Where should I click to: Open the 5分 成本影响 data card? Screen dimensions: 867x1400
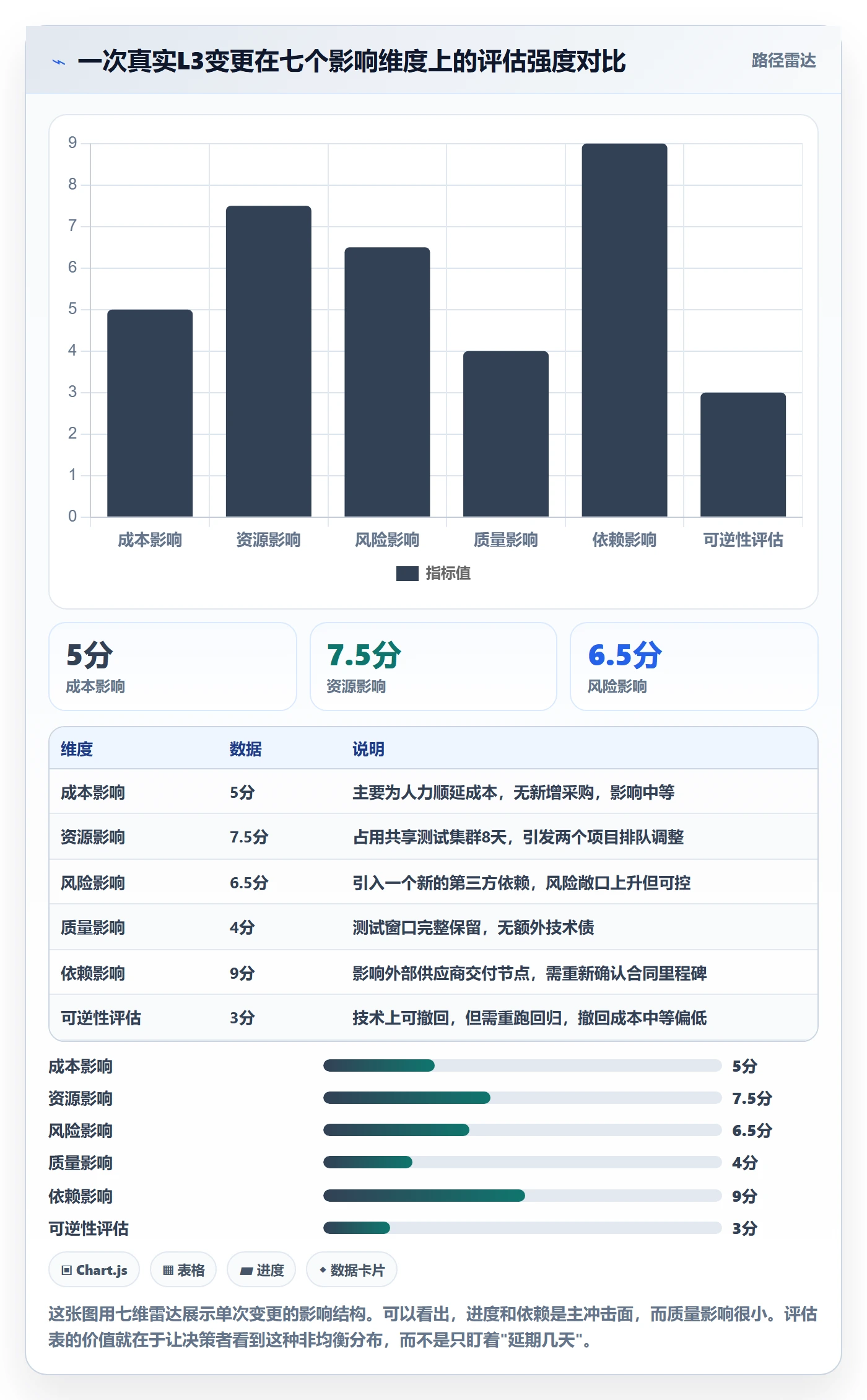tap(173, 667)
